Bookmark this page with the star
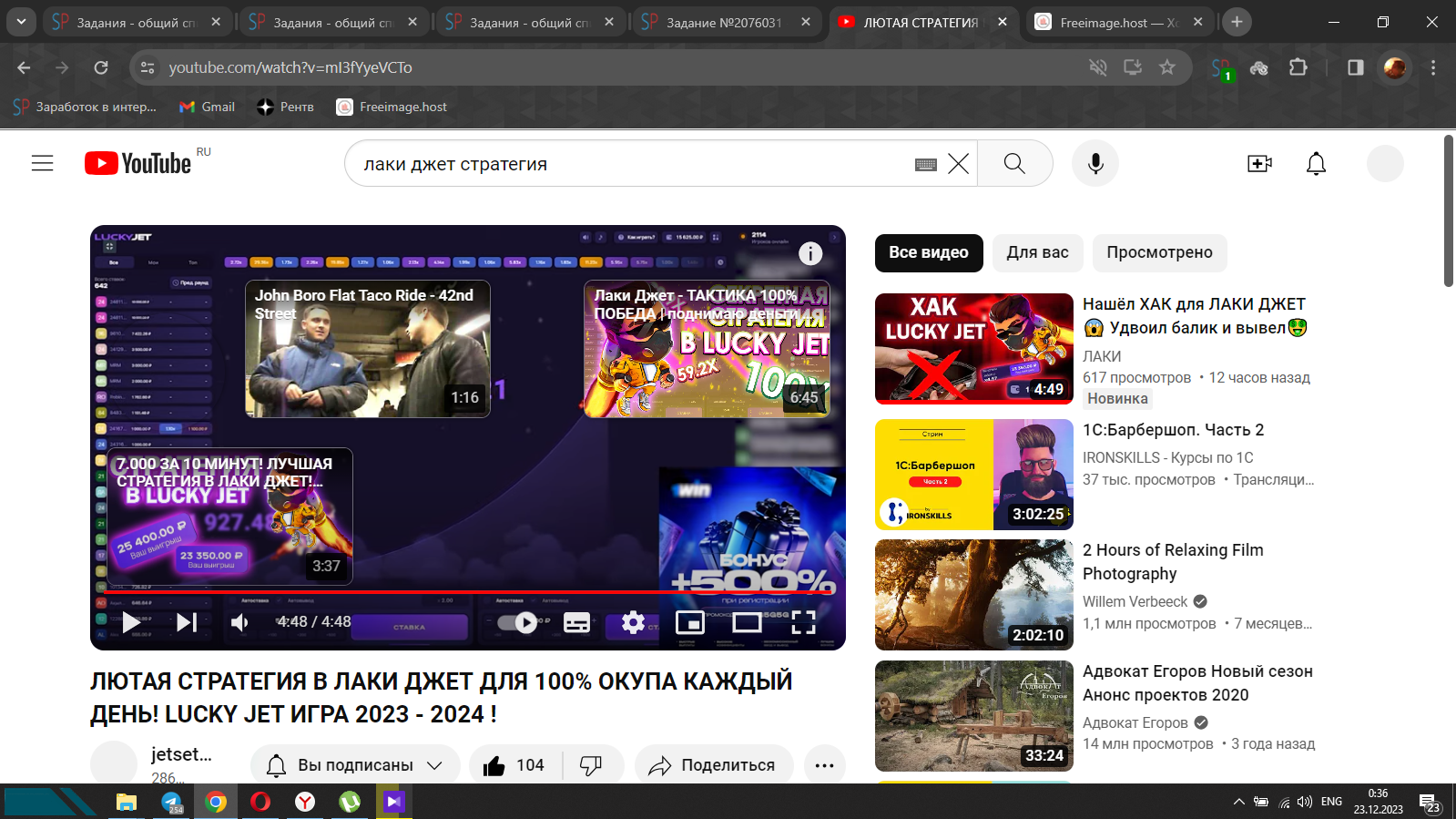 click(x=1167, y=67)
